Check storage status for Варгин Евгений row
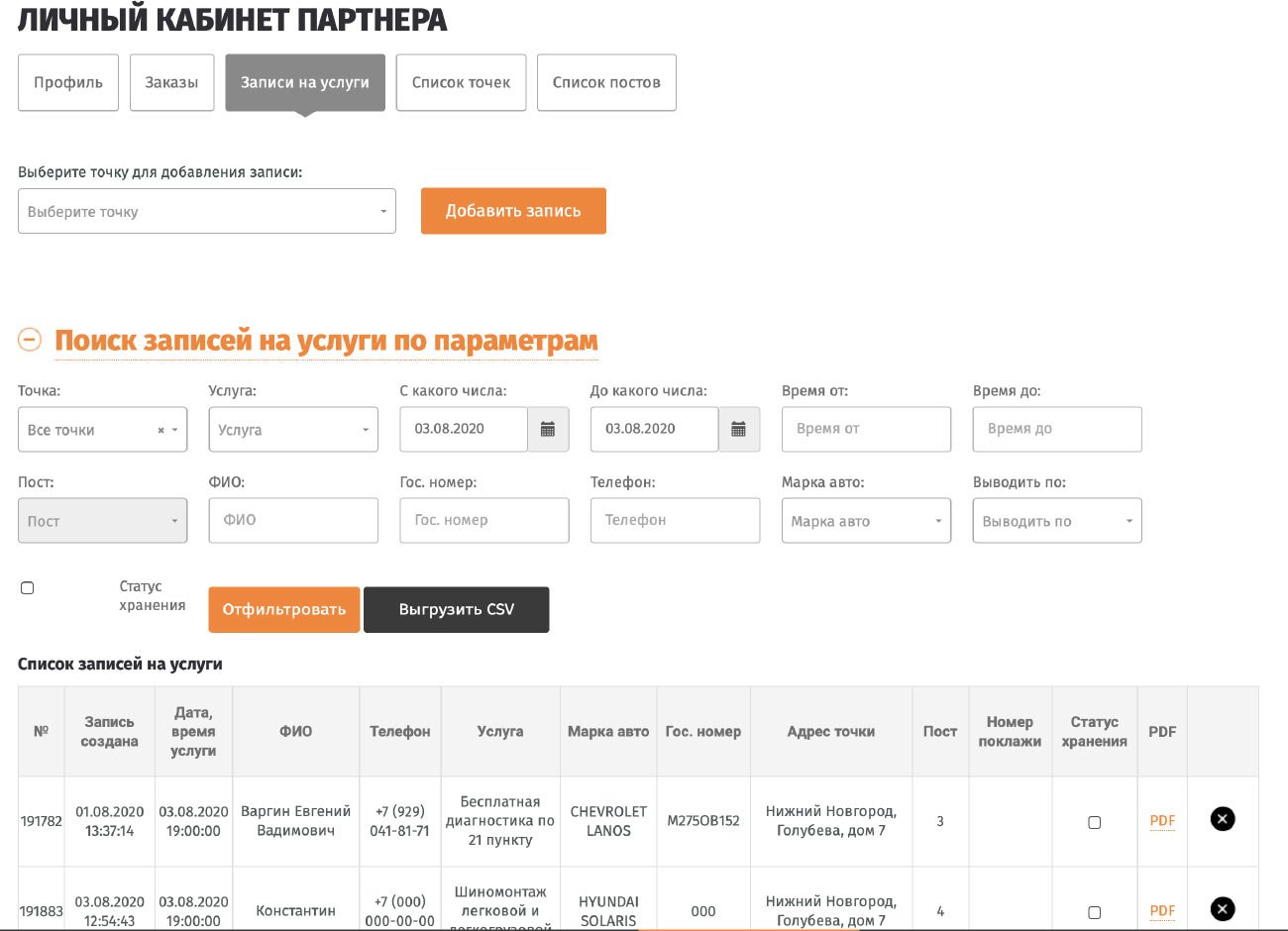This screenshot has width=1288, height=931. click(x=1094, y=822)
